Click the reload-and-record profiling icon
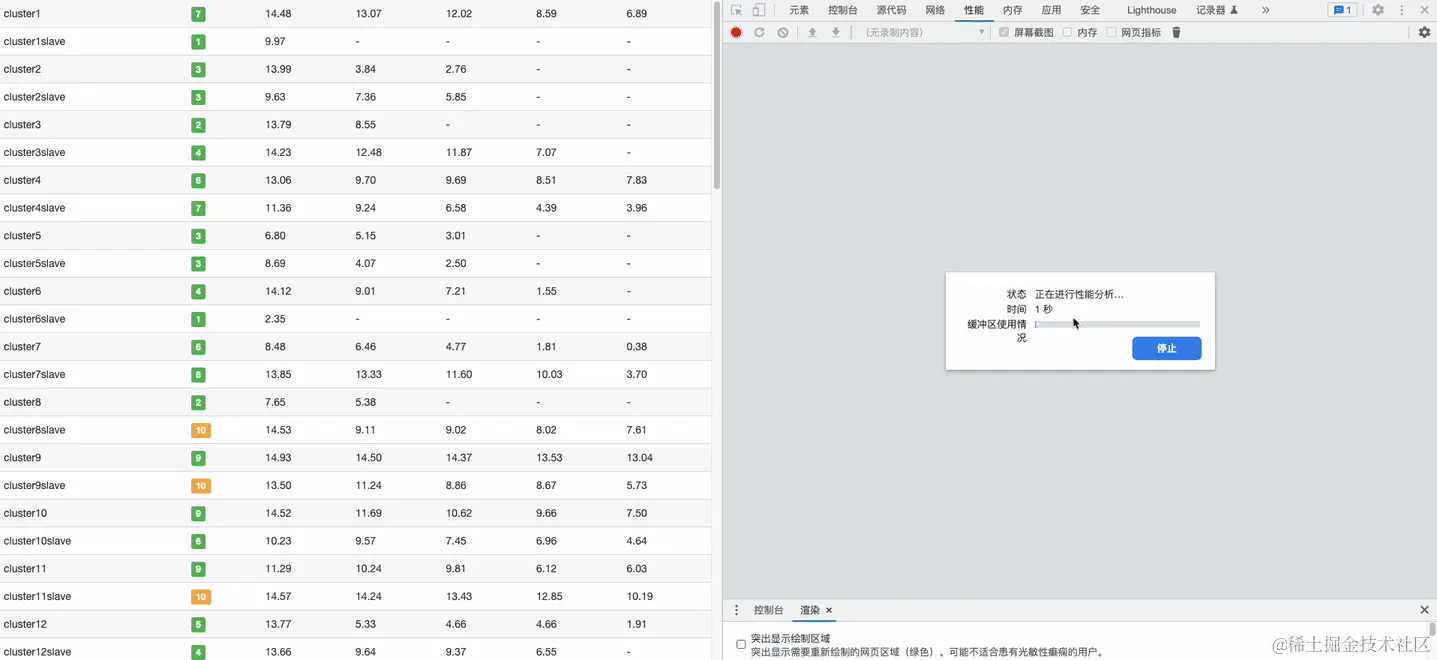The image size is (1437, 660). (x=759, y=31)
